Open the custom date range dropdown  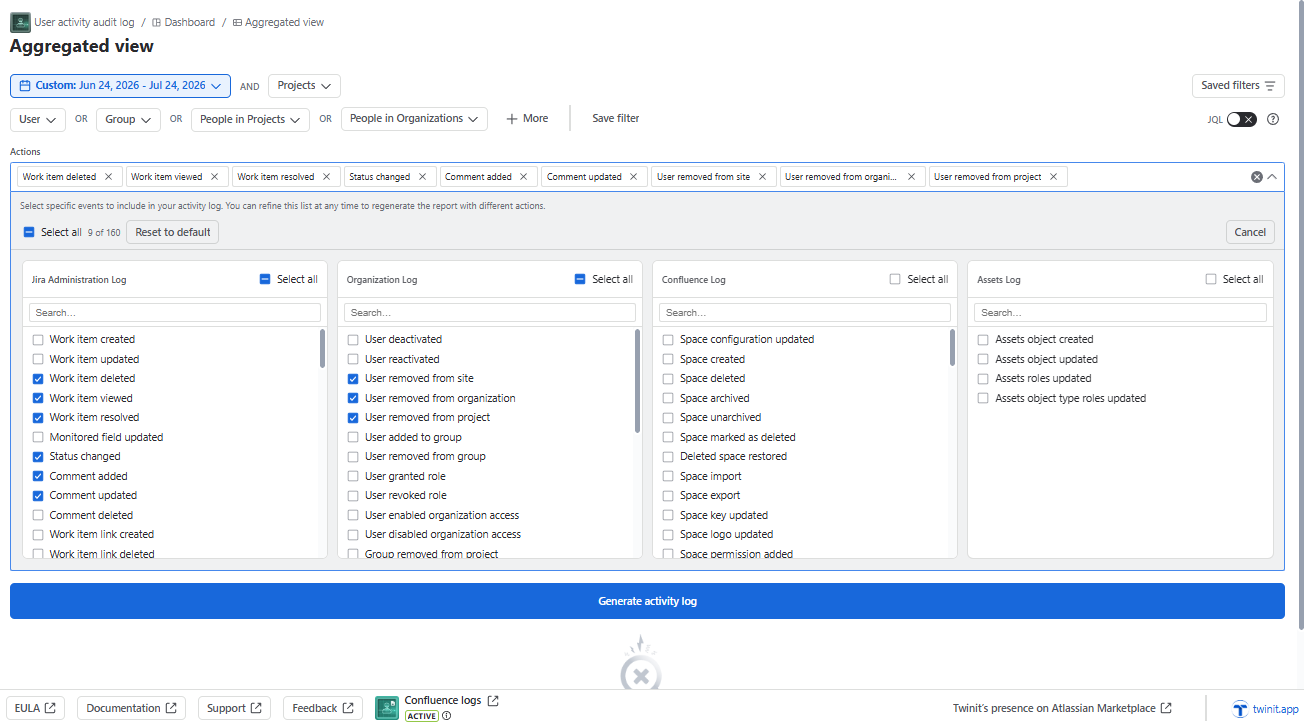(121, 86)
